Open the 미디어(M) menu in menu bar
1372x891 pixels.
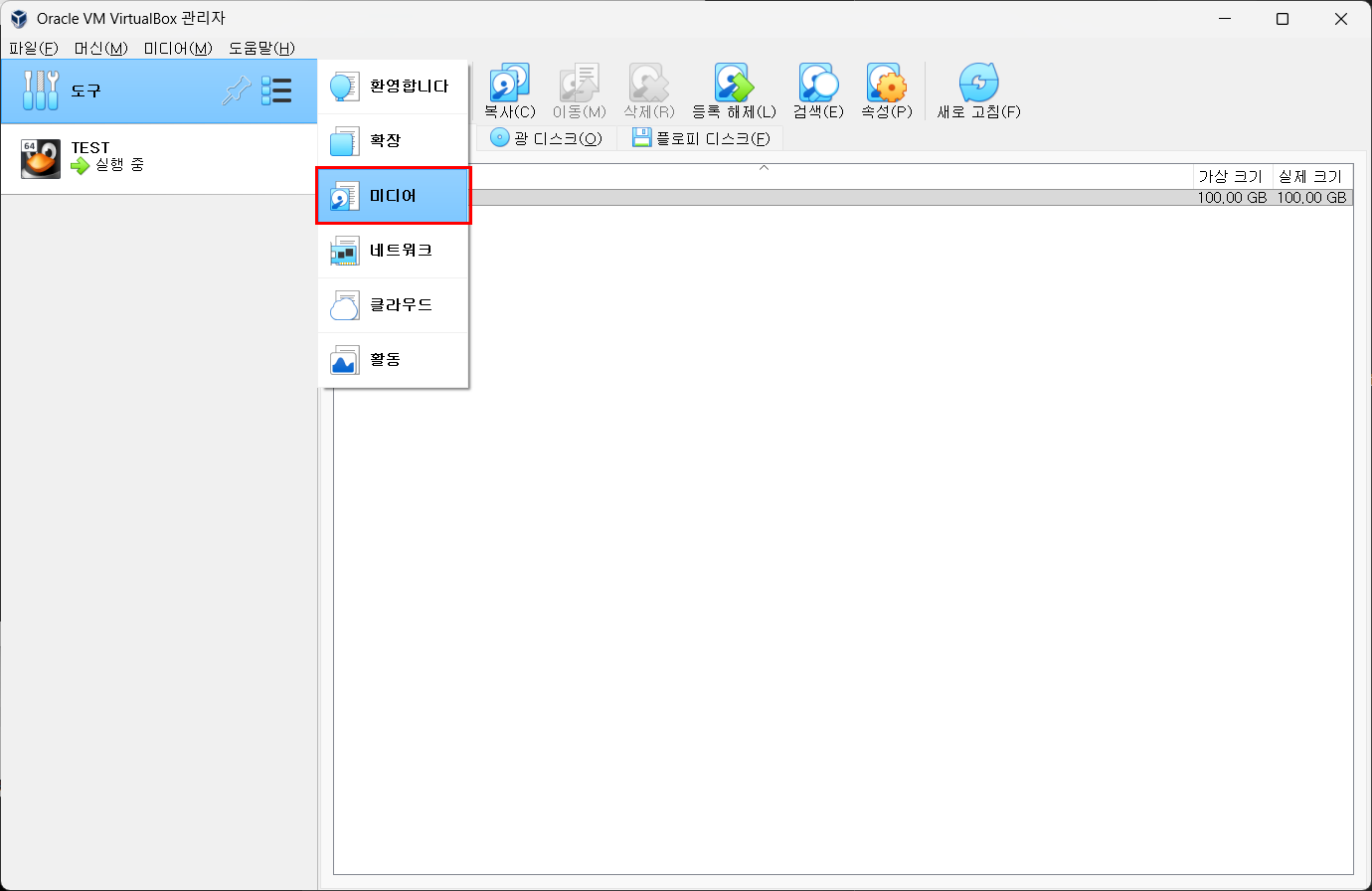pos(178,48)
